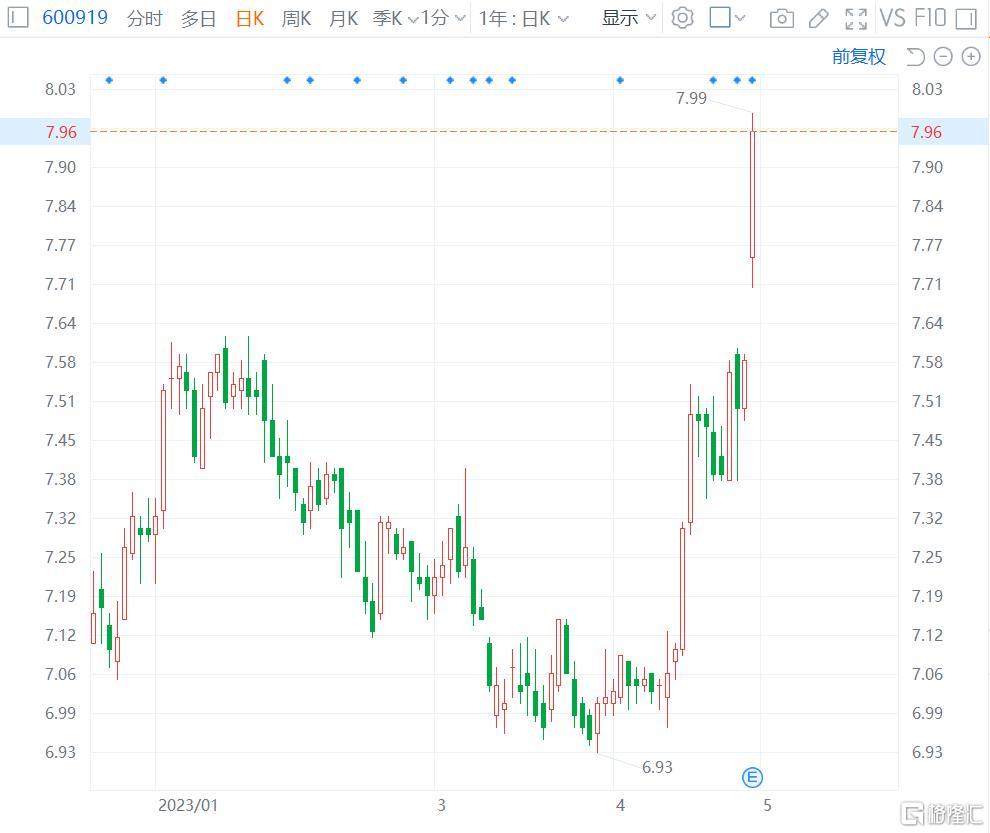Viewport: 990px width, 833px height.
Task: Select the 日K daily candlestick tab
Action: click(249, 18)
